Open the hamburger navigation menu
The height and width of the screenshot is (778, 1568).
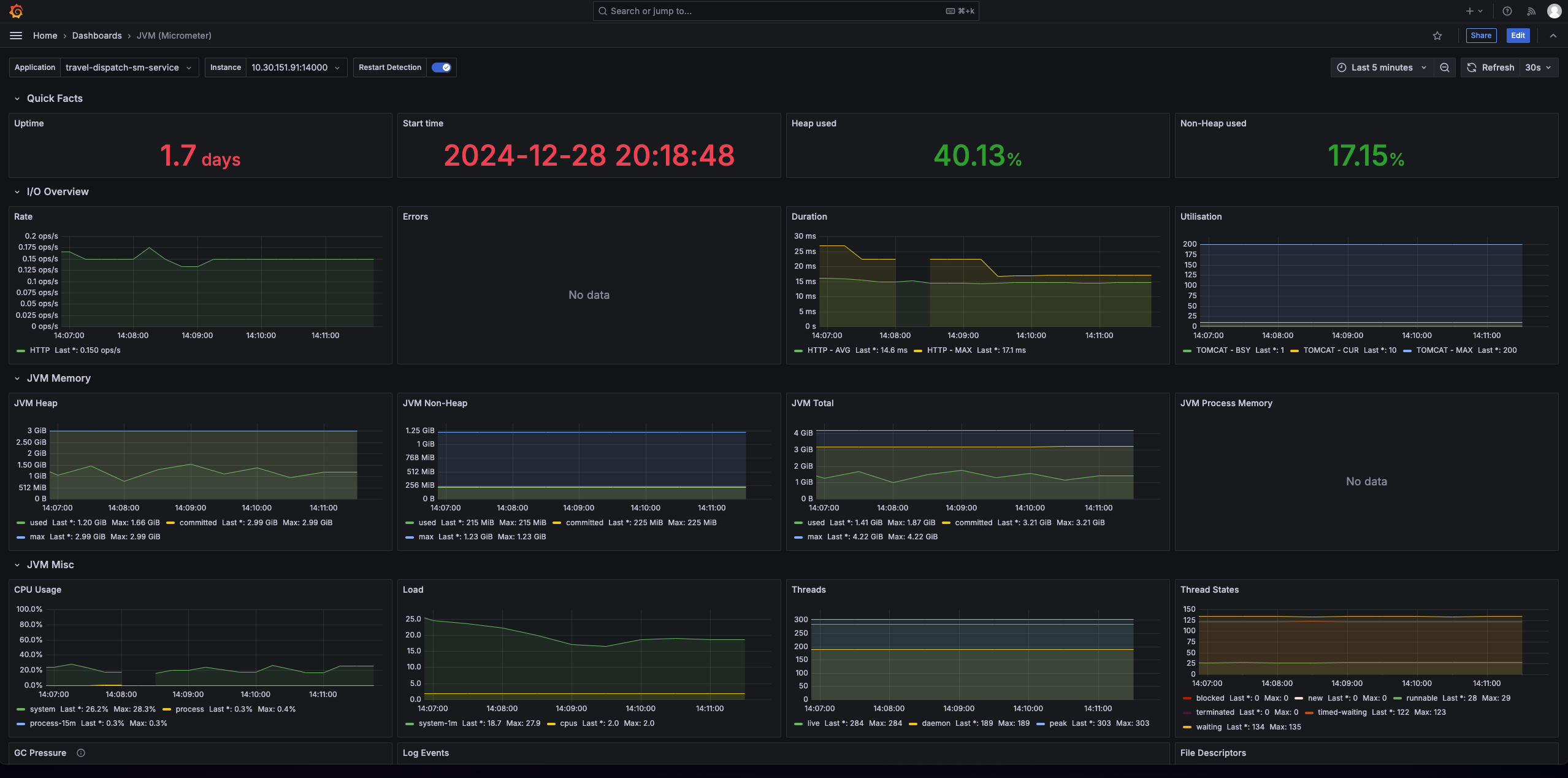coord(16,36)
